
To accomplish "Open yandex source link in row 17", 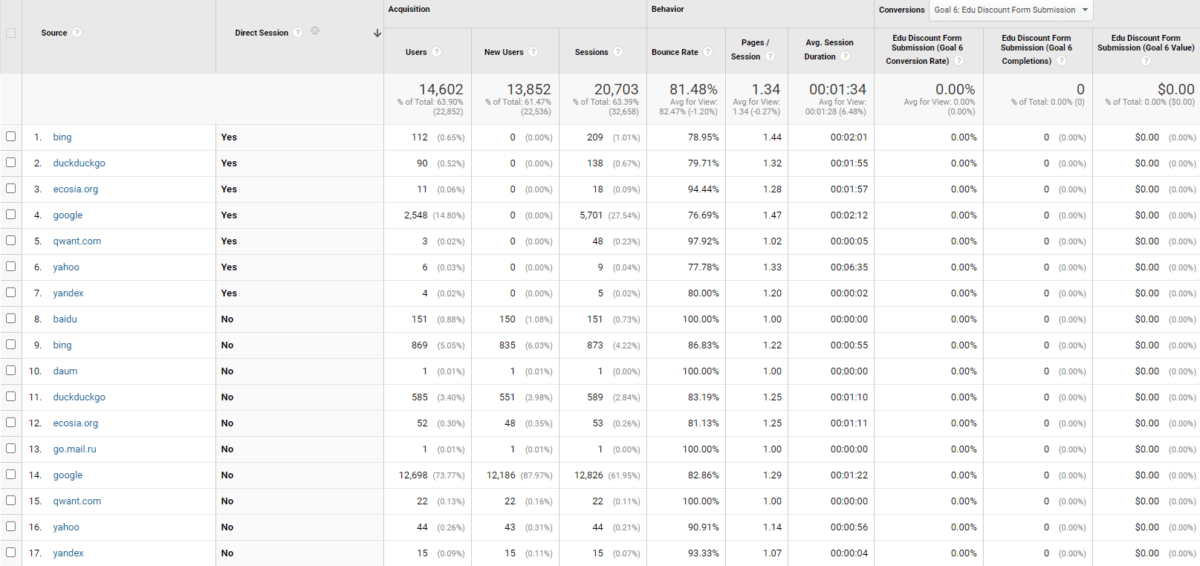I will pyautogui.click(x=68, y=553).
